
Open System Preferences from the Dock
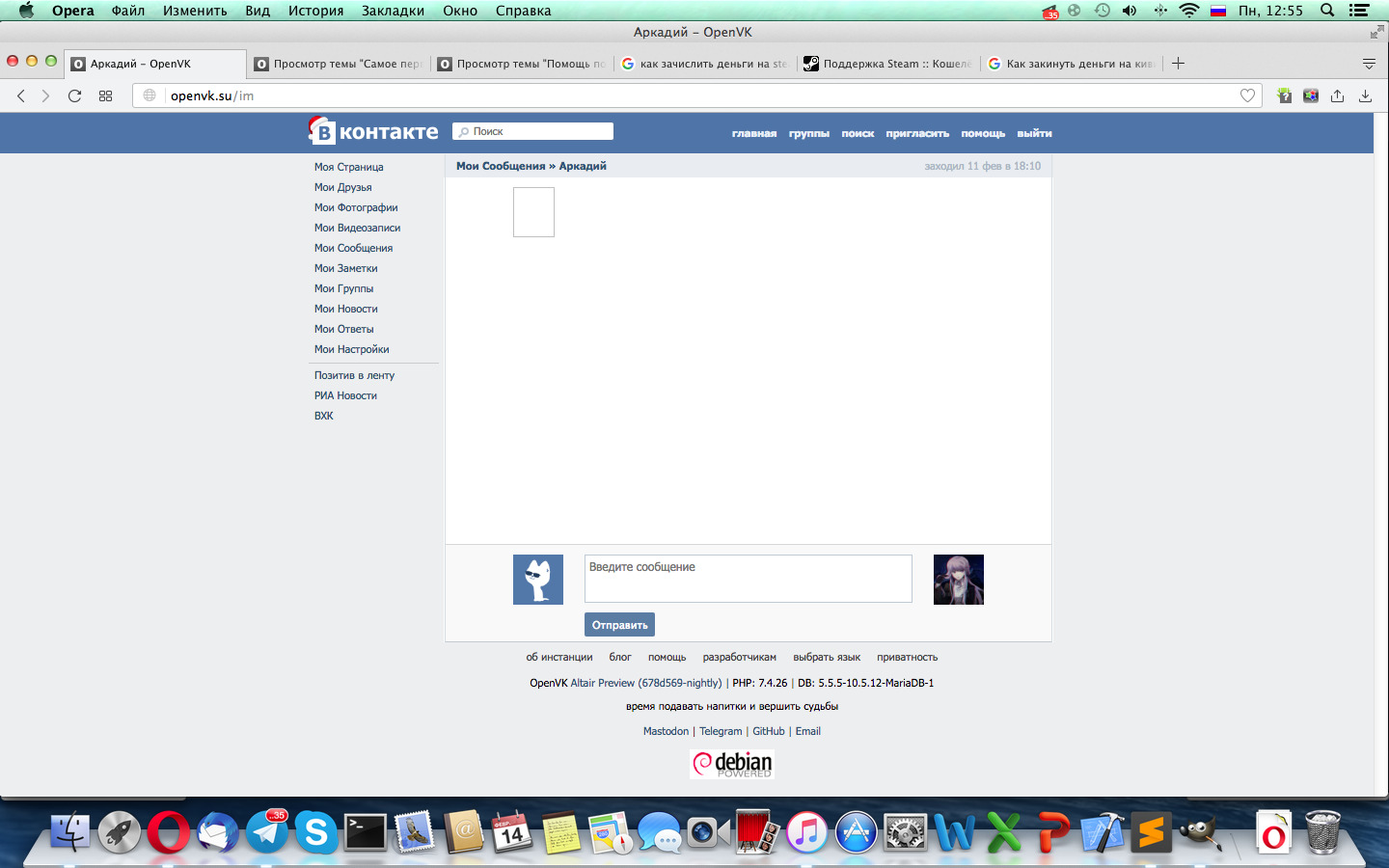click(x=905, y=832)
